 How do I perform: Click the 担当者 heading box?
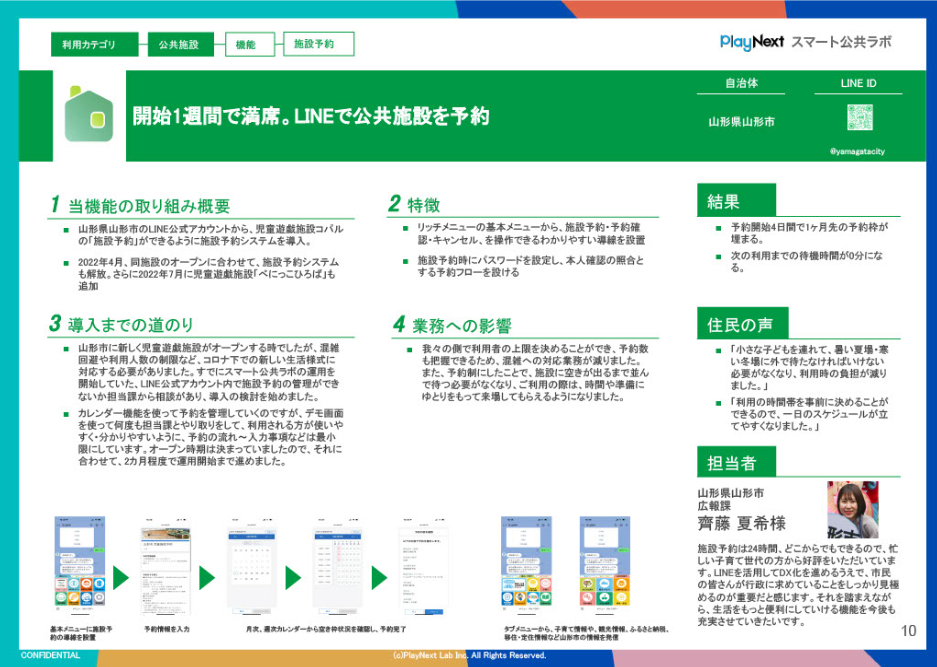pos(736,461)
